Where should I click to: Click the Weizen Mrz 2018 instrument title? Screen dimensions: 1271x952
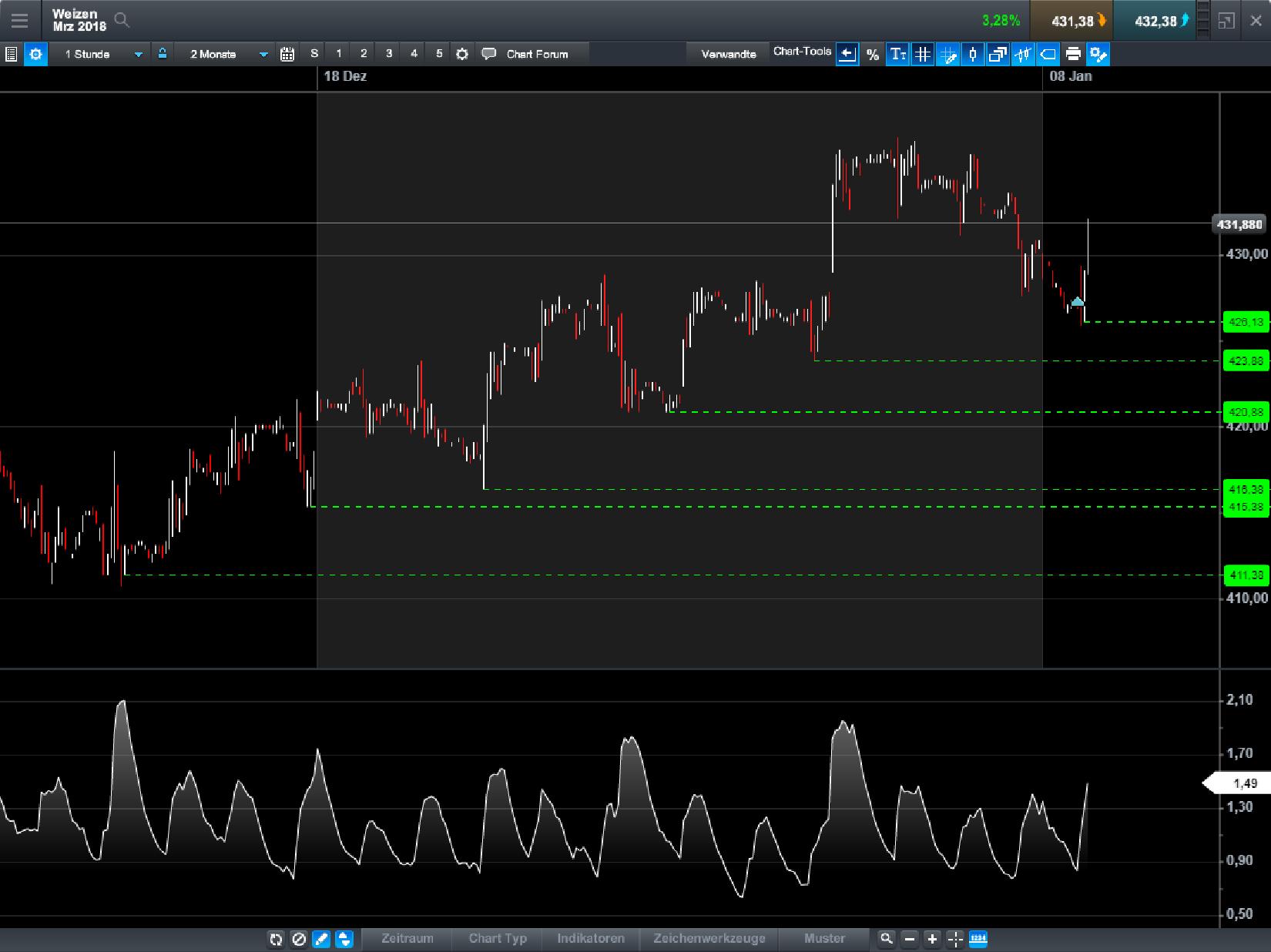pos(79,20)
